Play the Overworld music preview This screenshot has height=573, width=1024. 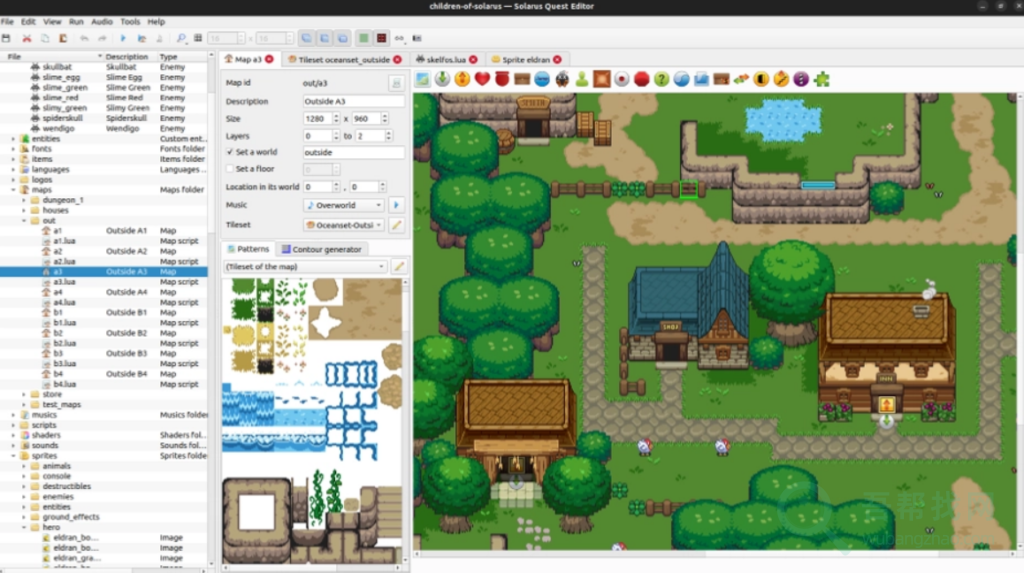(x=396, y=204)
